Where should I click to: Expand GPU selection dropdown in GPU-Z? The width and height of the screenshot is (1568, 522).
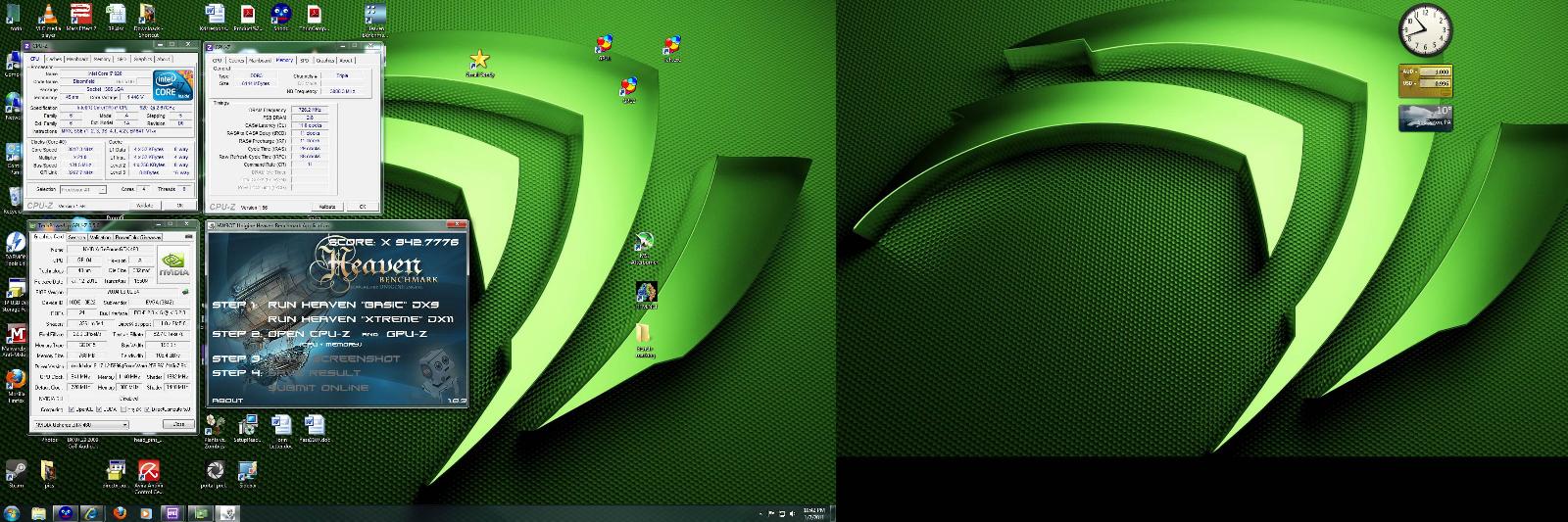point(79,425)
